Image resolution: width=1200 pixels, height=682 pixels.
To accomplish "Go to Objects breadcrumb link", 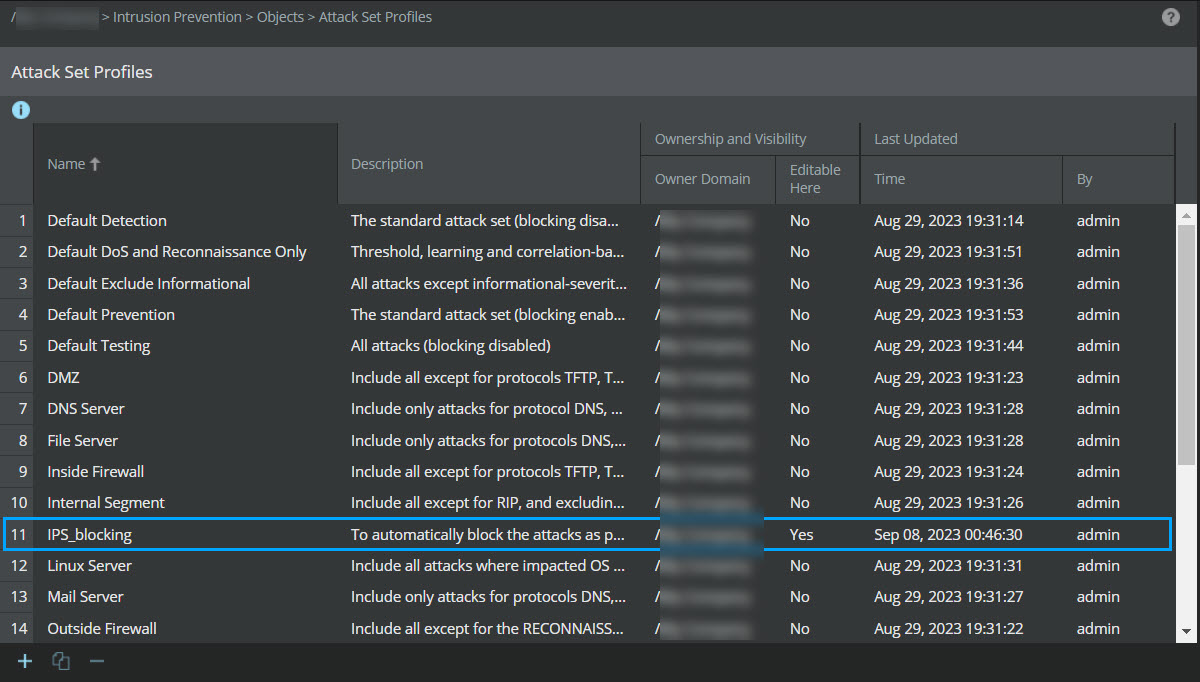I will tap(280, 17).
